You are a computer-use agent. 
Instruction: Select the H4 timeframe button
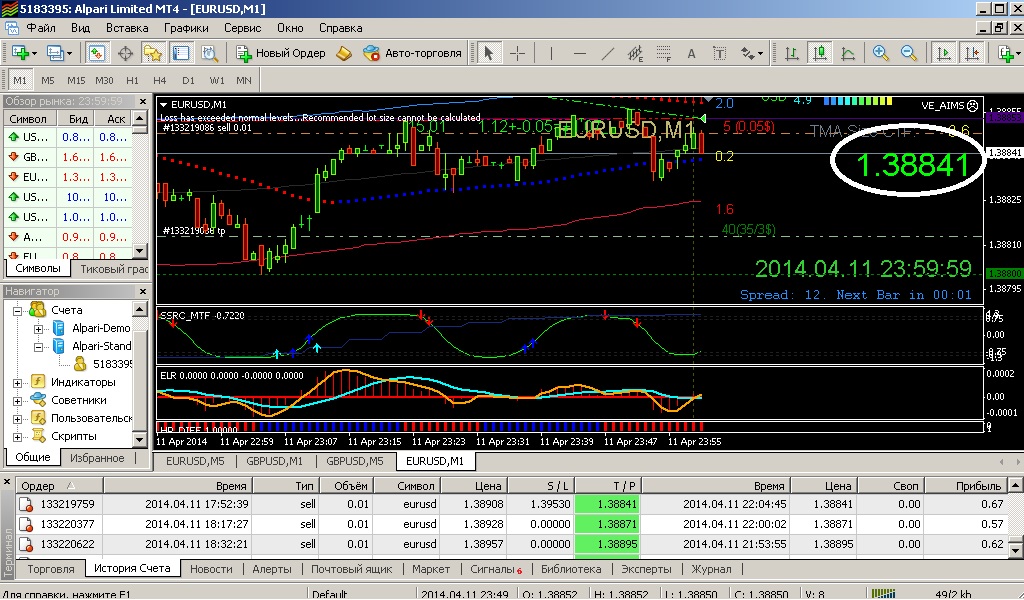(x=159, y=80)
